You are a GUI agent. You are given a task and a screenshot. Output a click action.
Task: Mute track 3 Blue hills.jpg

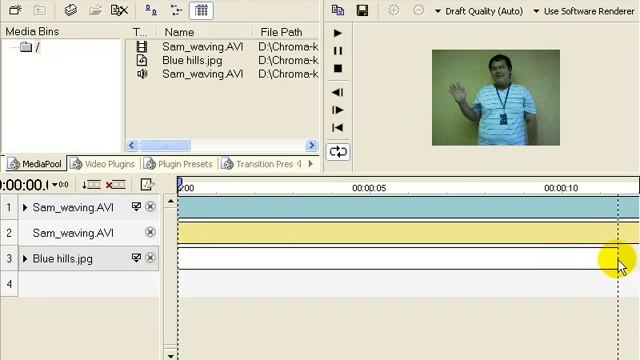[x=150, y=258]
